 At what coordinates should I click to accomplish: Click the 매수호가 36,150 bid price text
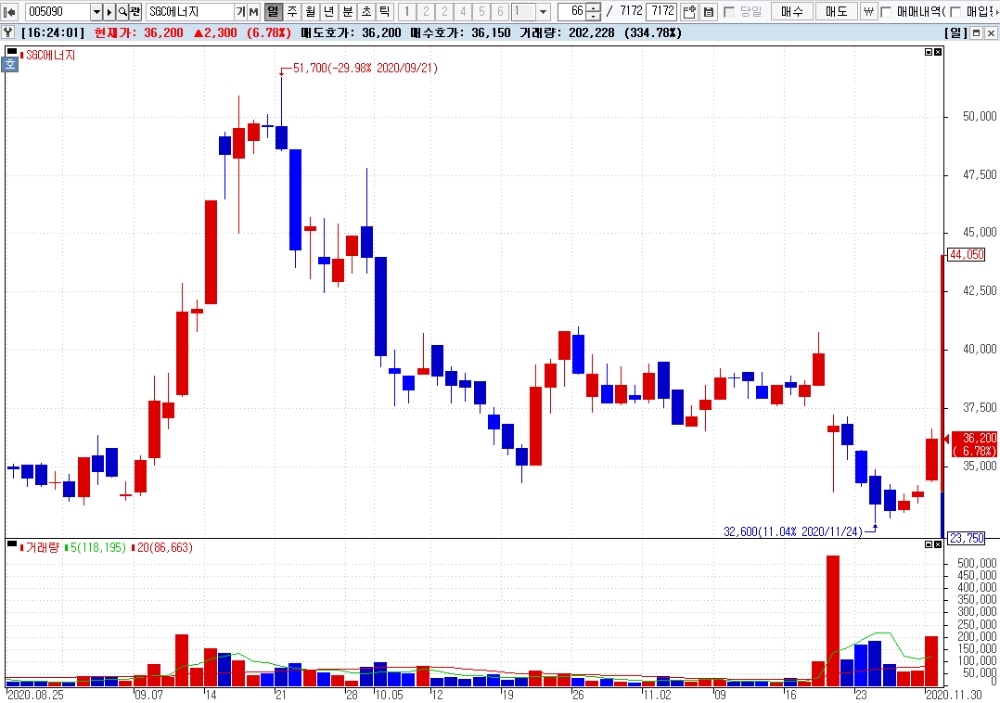tap(460, 33)
